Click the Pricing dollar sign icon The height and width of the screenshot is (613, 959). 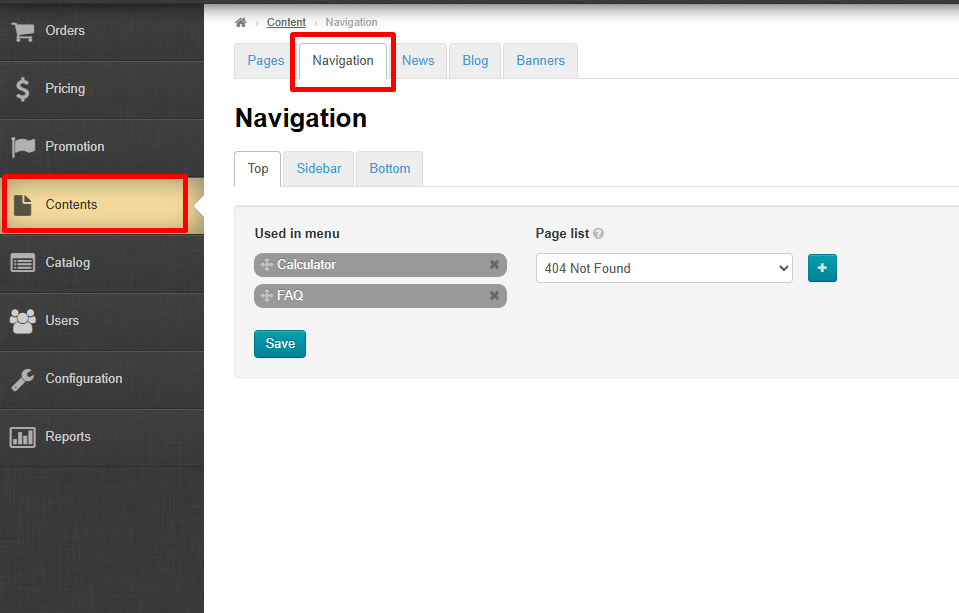pyautogui.click(x=23, y=89)
